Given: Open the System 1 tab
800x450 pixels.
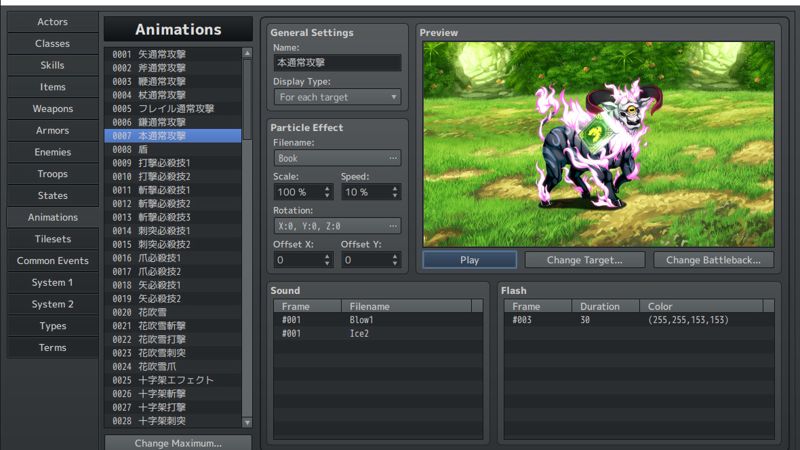Looking at the screenshot, I should click(53, 282).
